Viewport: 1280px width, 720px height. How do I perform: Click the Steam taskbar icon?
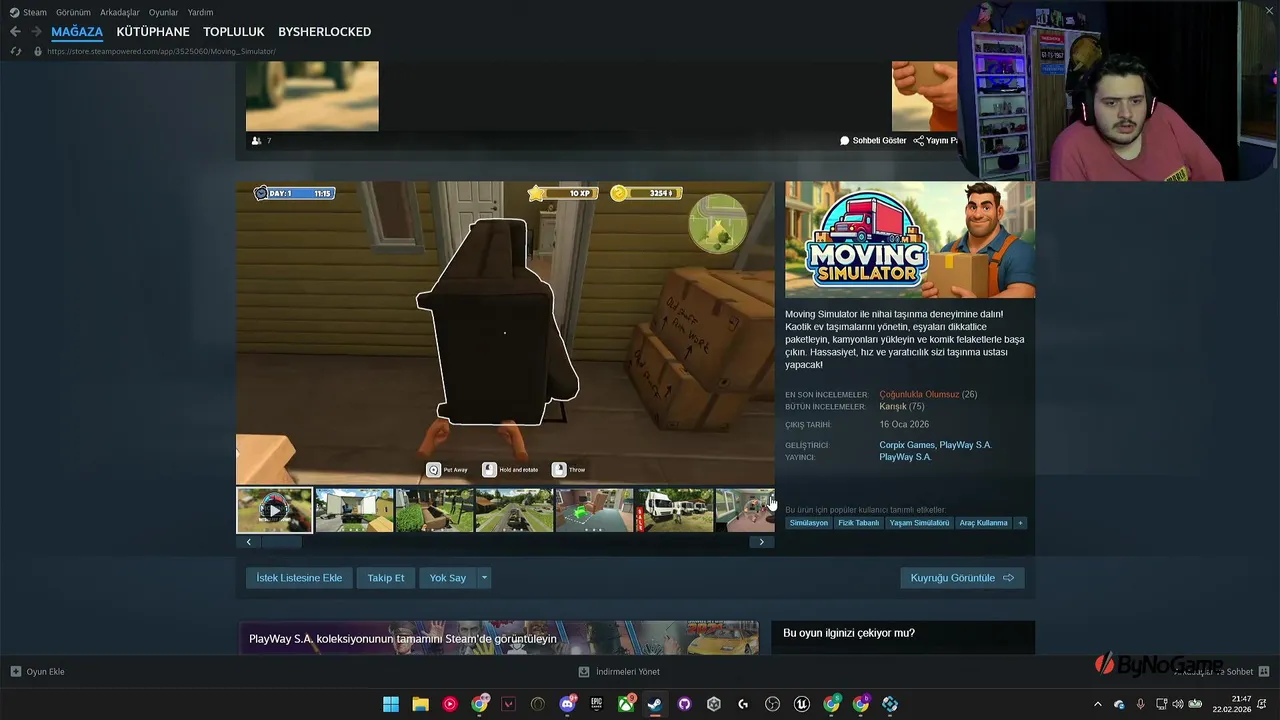tap(655, 704)
